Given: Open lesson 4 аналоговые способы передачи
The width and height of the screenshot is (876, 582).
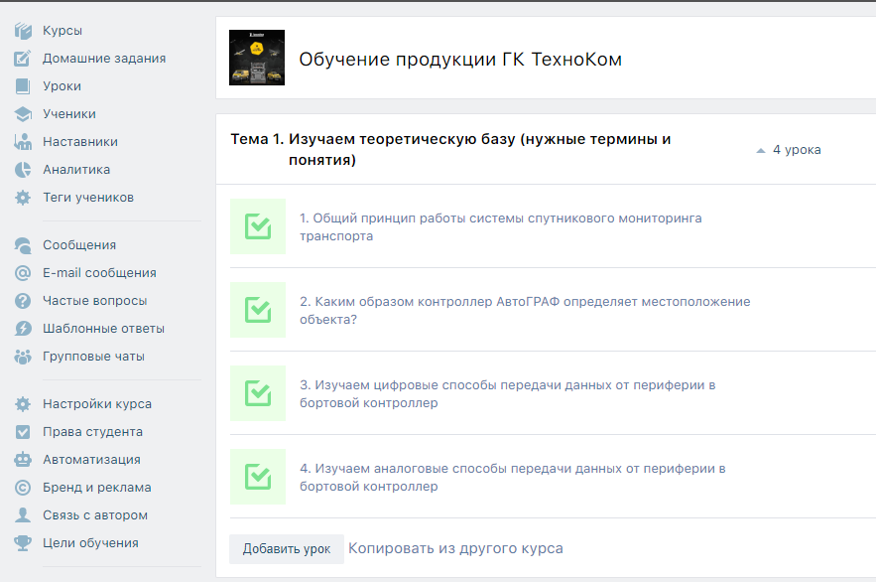Looking at the screenshot, I should click(512, 478).
